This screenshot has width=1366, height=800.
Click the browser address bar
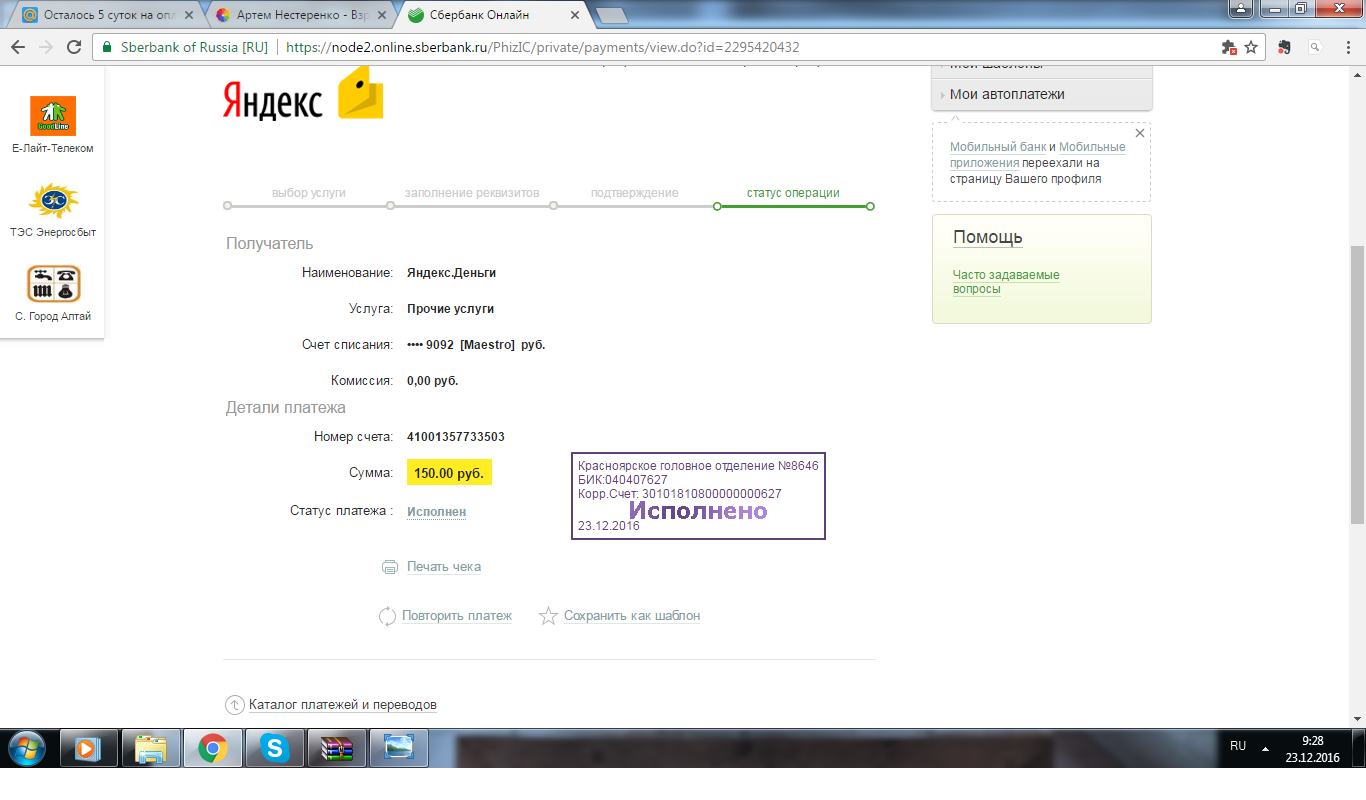click(x=600, y=46)
